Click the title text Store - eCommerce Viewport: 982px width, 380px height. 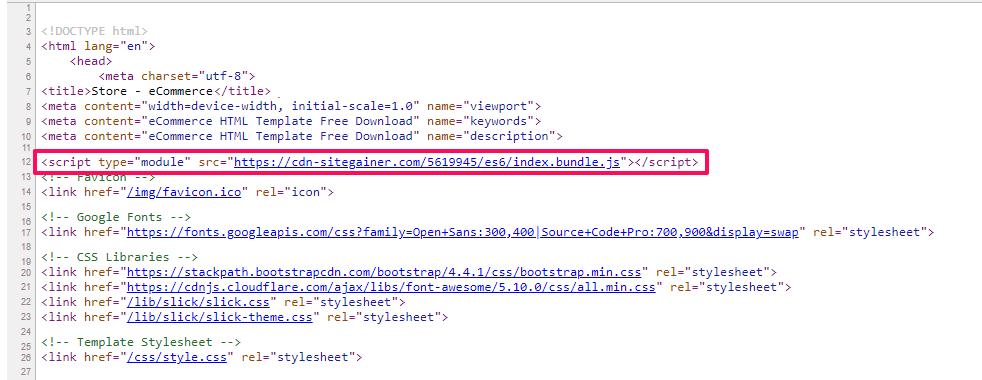[x=152, y=91]
